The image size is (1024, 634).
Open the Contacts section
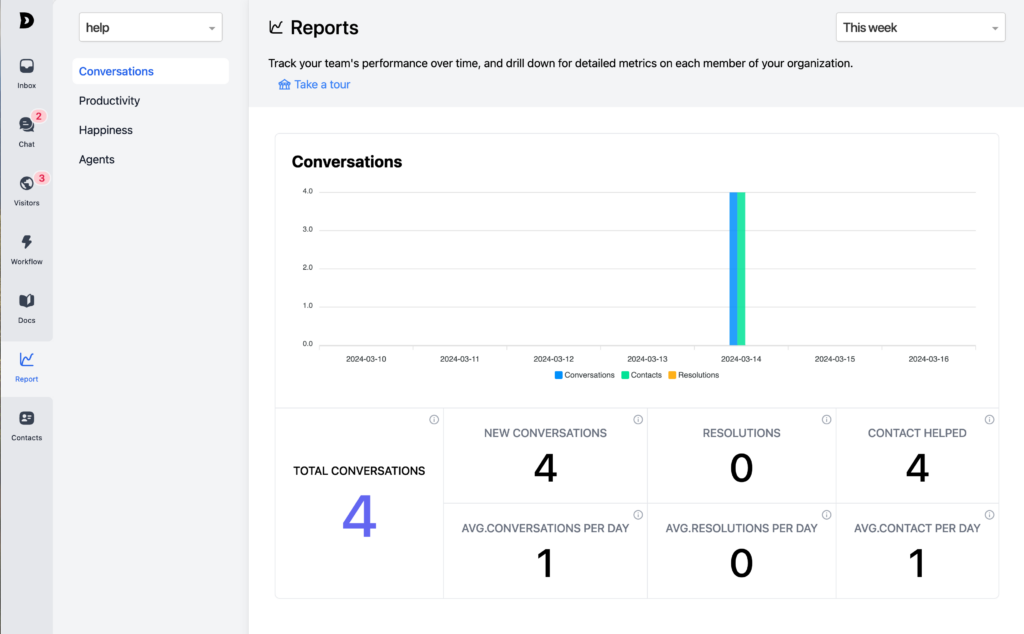pyautogui.click(x=26, y=423)
